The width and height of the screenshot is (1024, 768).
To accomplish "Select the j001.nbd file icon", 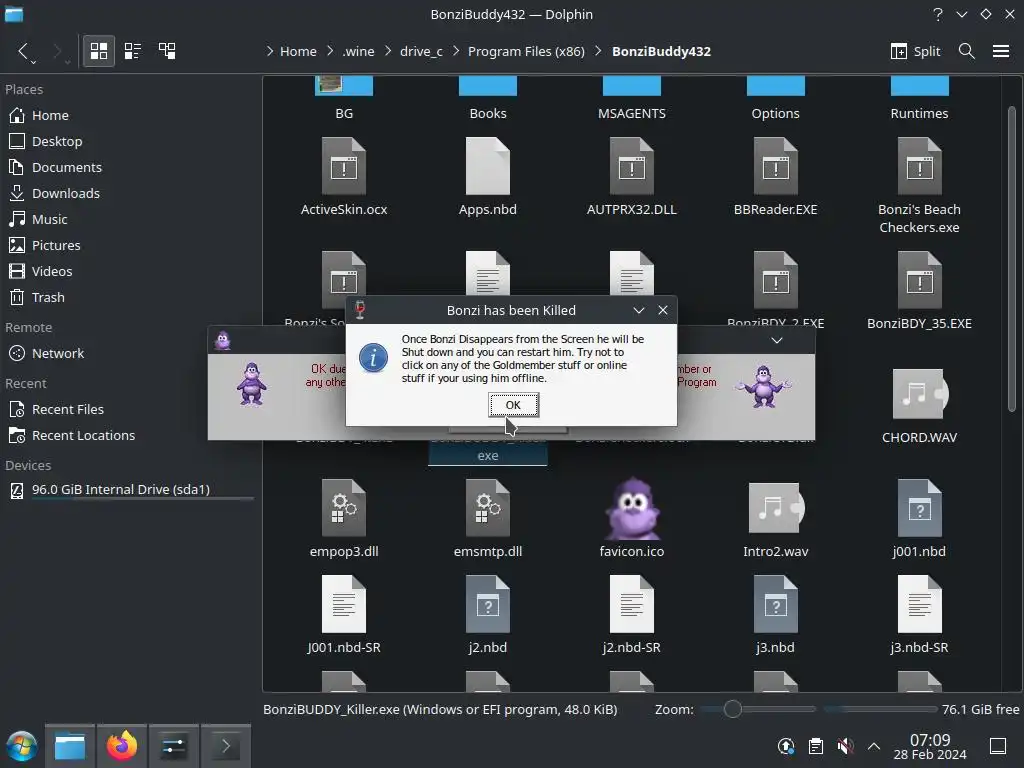I will 919,508.
